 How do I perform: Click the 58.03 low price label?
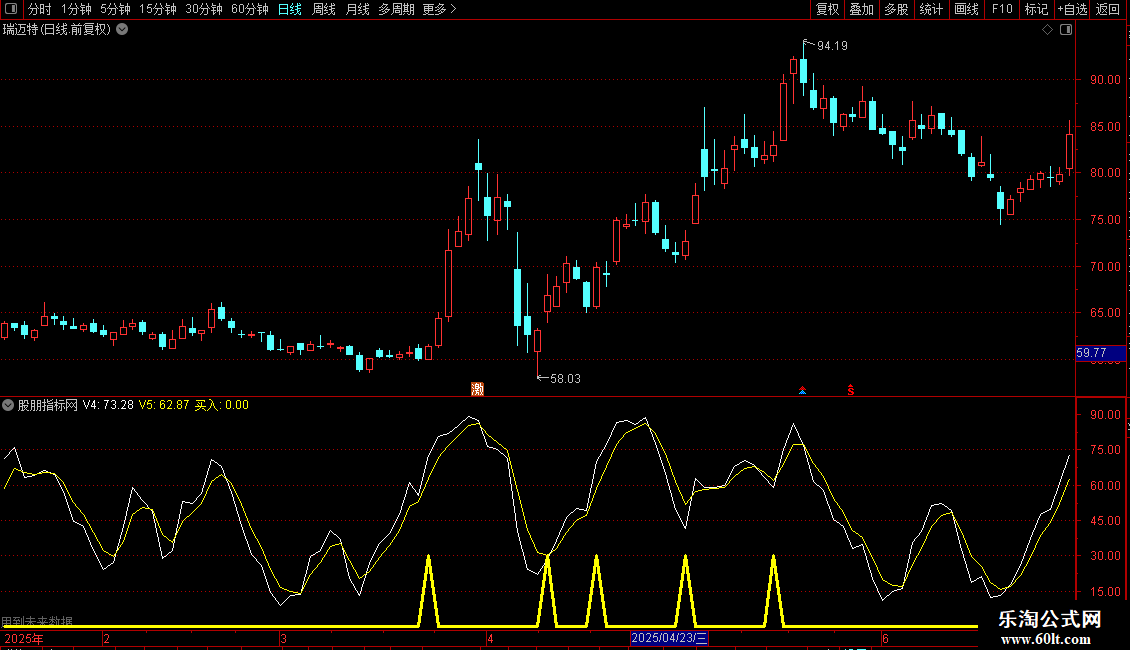(x=565, y=379)
